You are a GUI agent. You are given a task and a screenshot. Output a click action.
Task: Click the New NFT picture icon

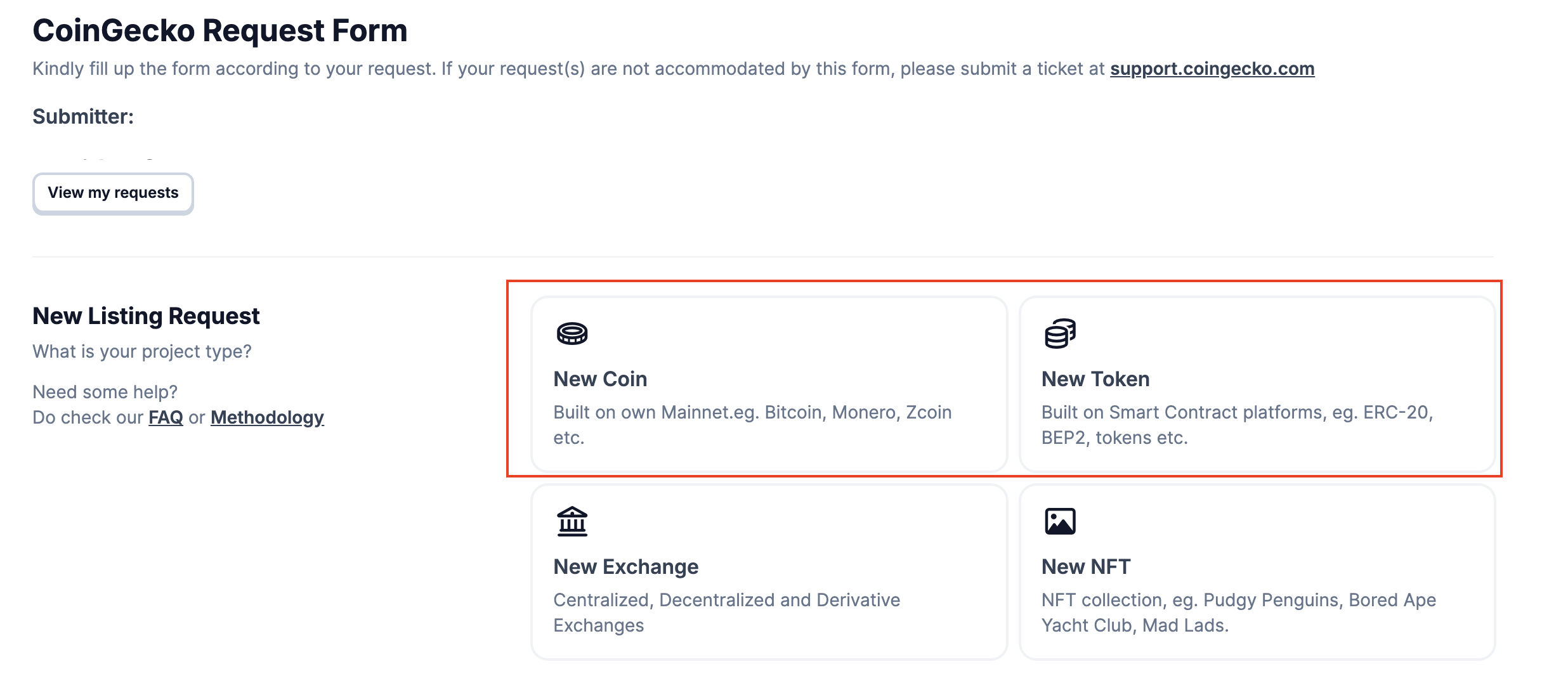(x=1060, y=521)
